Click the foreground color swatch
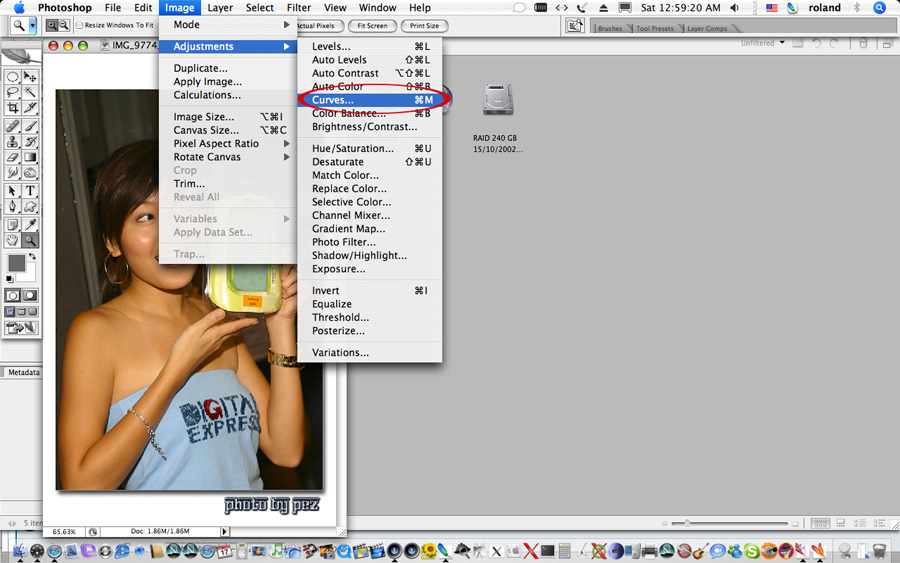The width and height of the screenshot is (900, 563). [x=16, y=263]
